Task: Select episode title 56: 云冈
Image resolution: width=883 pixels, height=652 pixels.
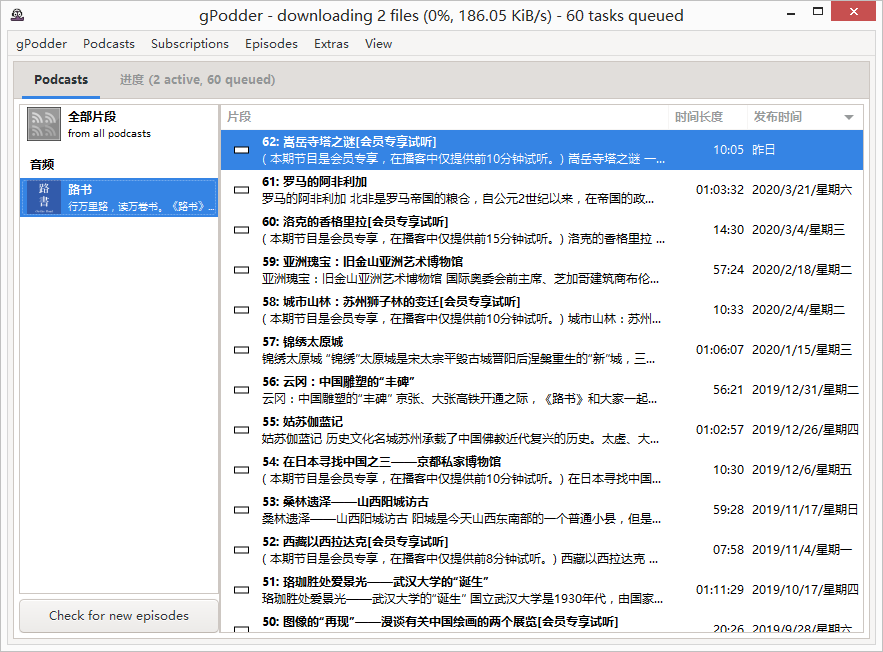Action: [338, 382]
